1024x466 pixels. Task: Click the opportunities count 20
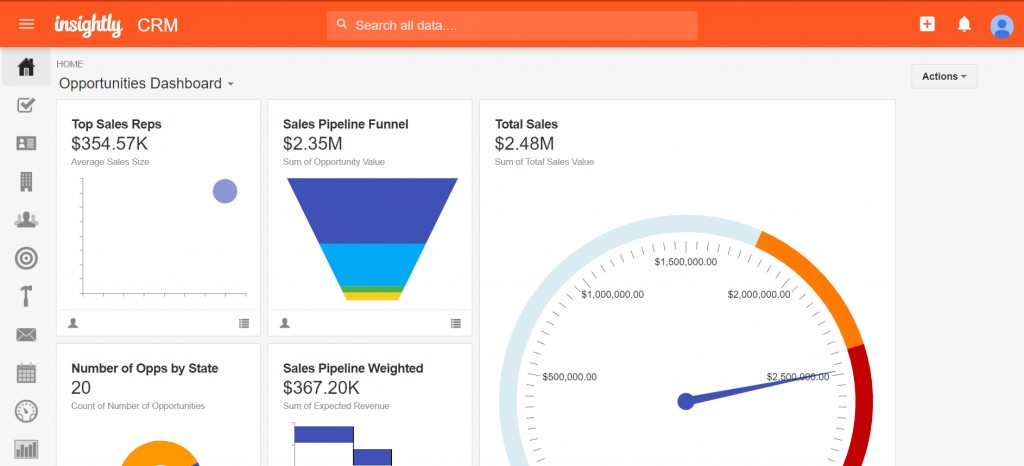point(81,388)
